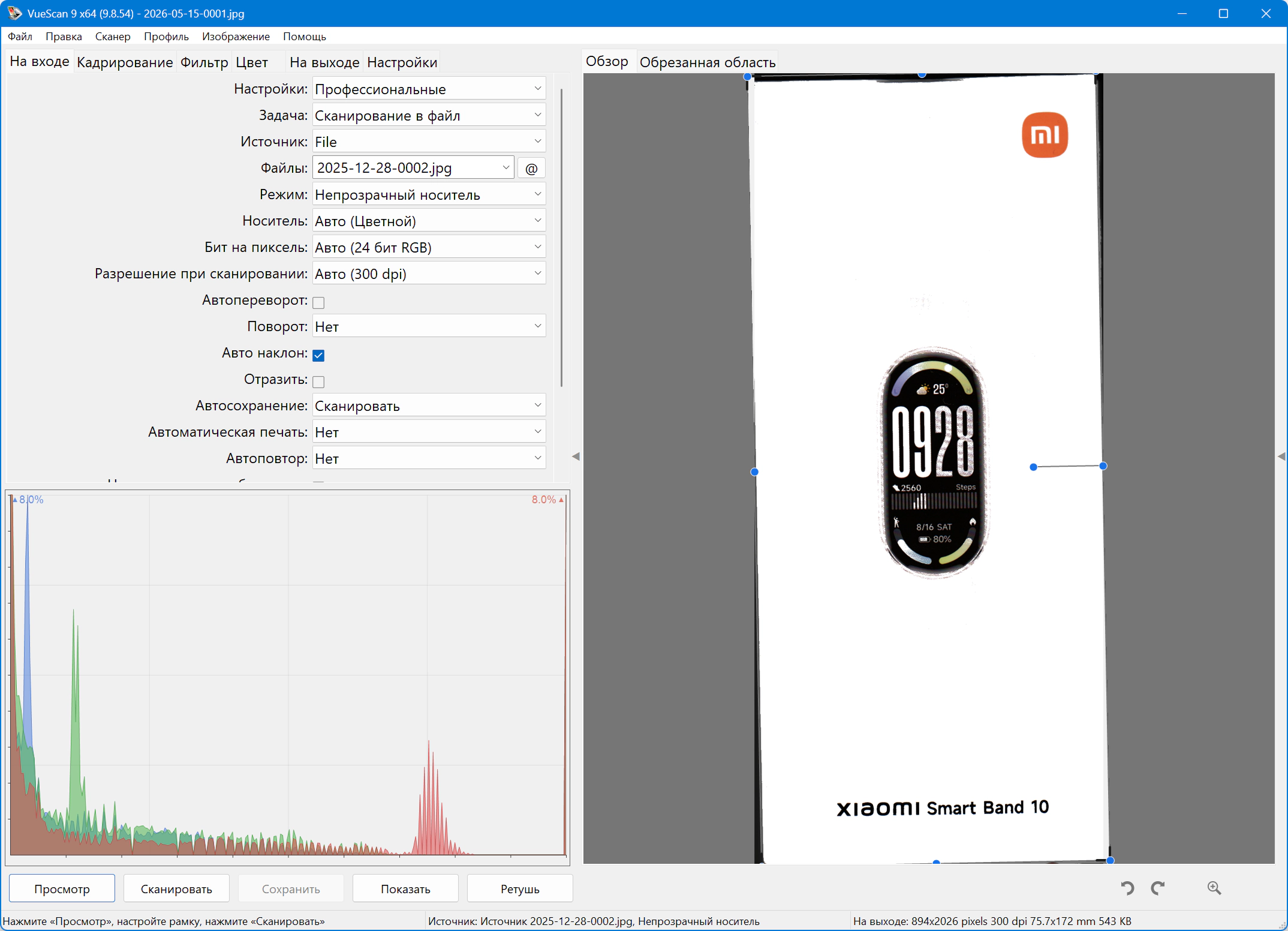Image resolution: width=1288 pixels, height=931 pixels.
Task: Click the rotate right icon
Action: click(1158, 888)
